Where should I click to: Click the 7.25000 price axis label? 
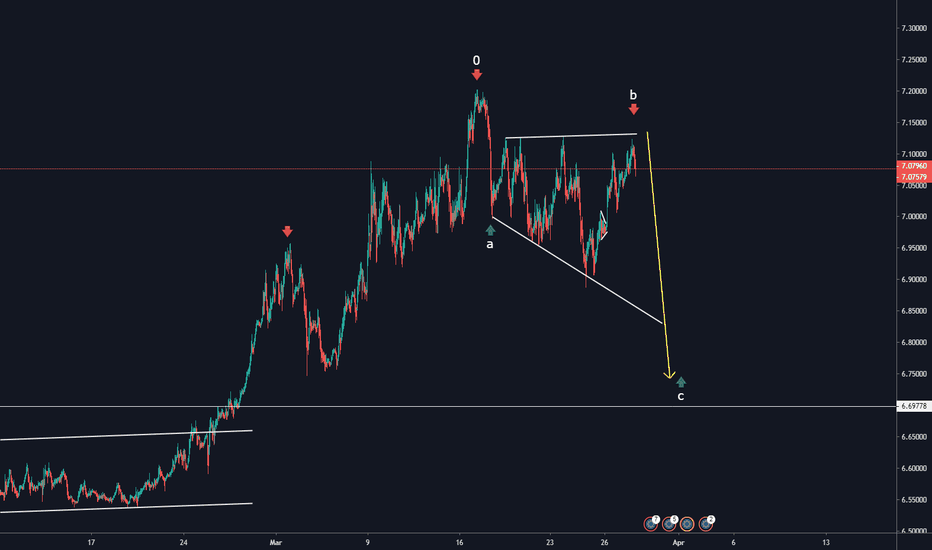coord(914,60)
